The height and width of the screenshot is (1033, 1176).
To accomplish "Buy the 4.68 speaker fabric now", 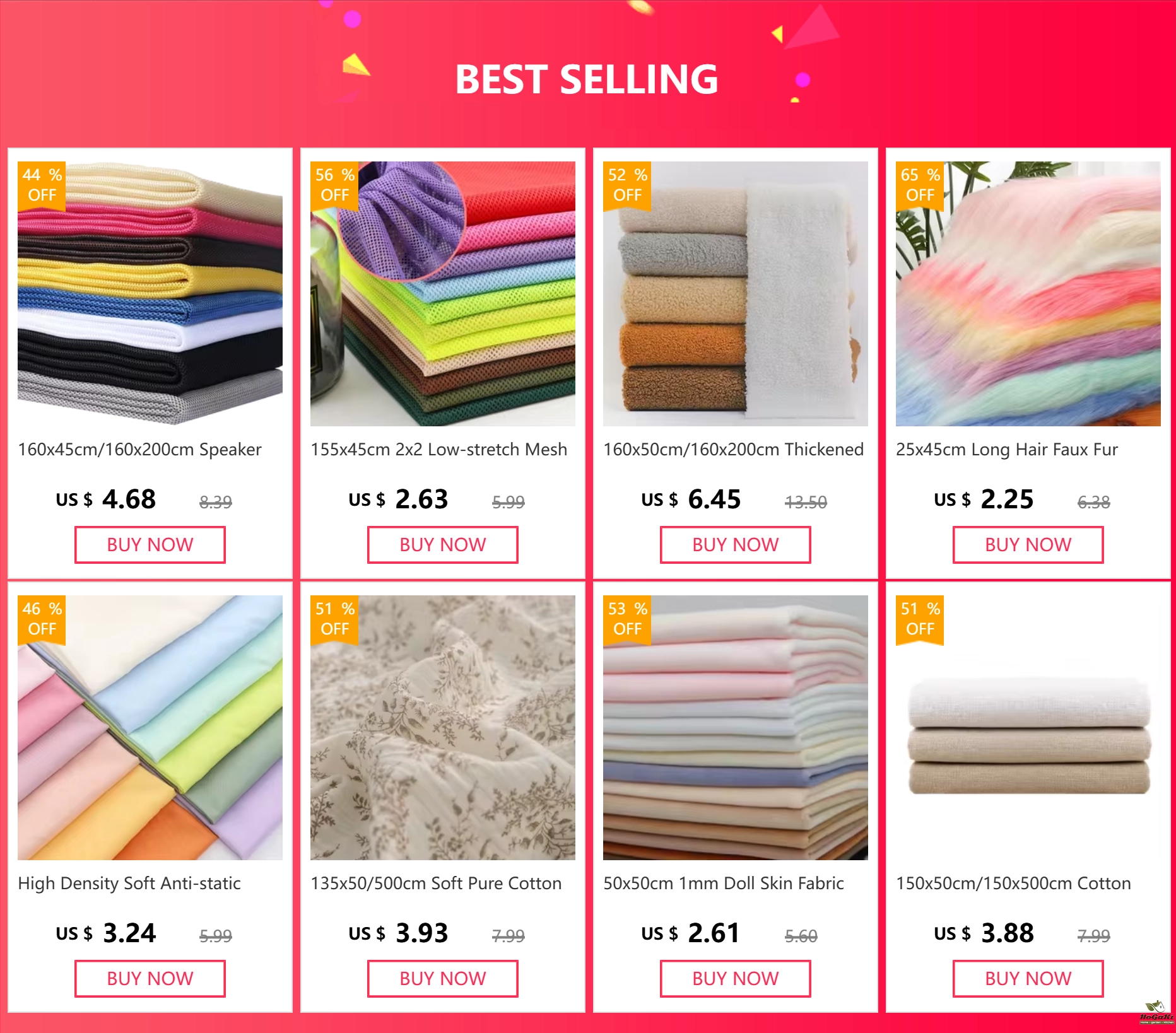I will pos(150,545).
